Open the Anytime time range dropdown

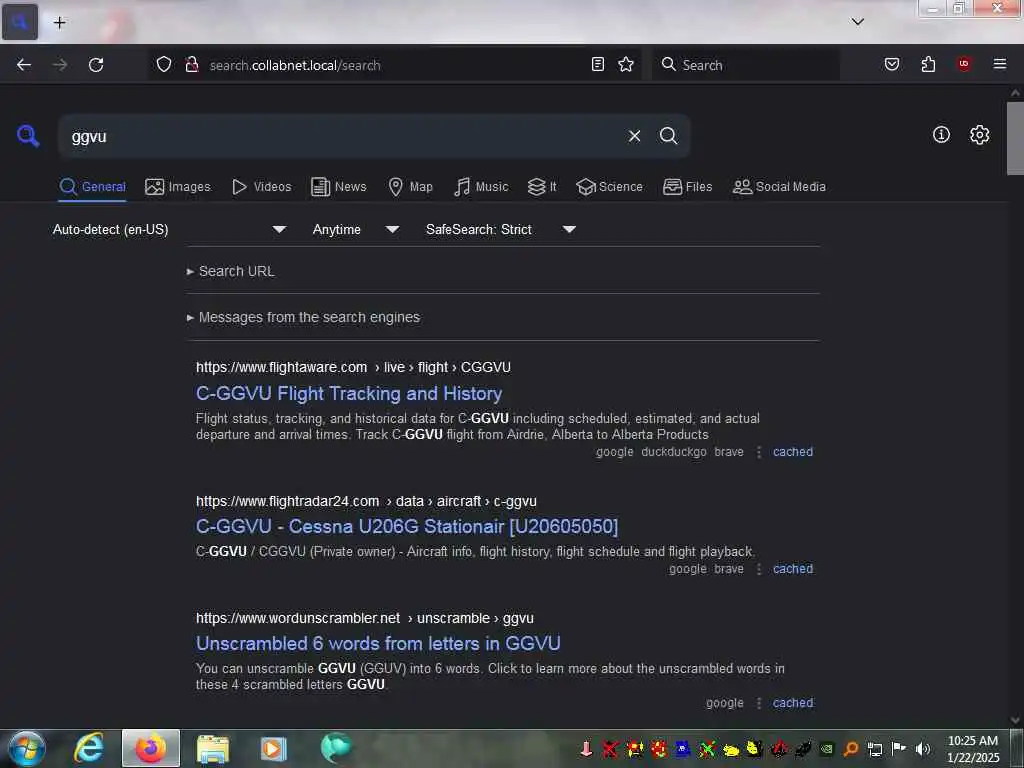[355, 229]
